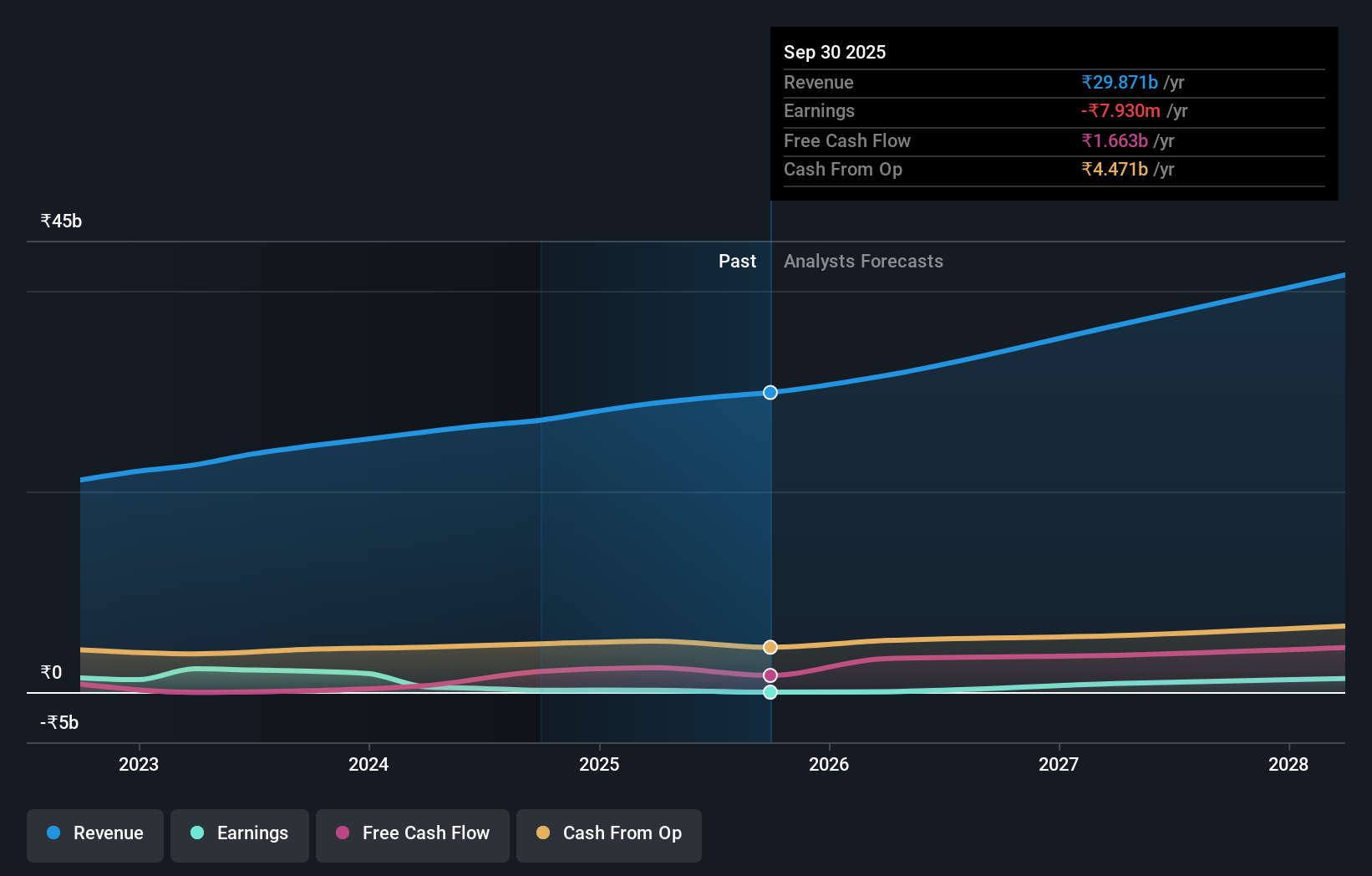
Task: Select the Earnings legend dot icon
Action: click(x=196, y=833)
